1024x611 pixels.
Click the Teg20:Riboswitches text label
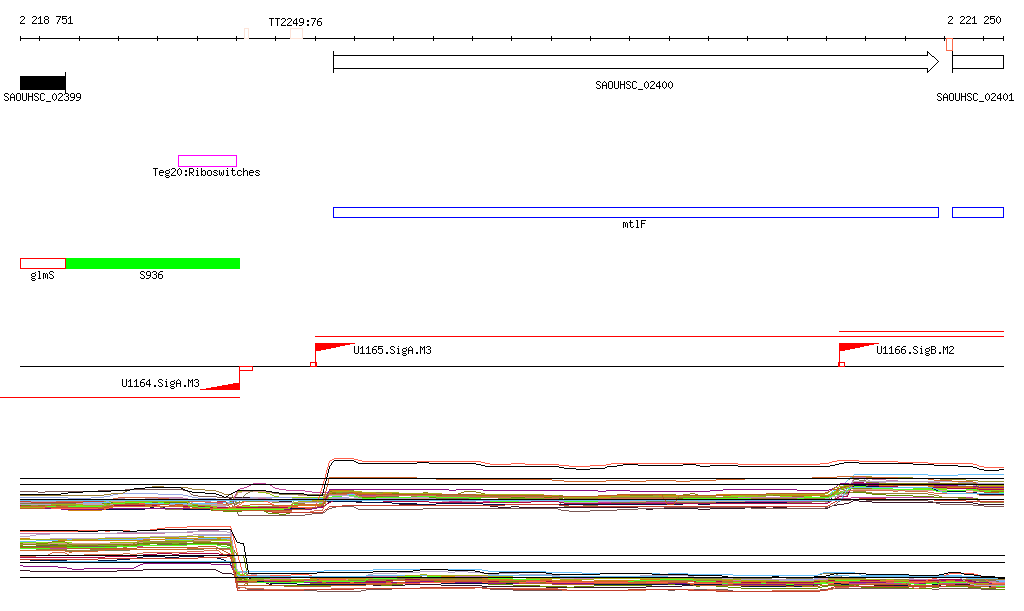(206, 173)
